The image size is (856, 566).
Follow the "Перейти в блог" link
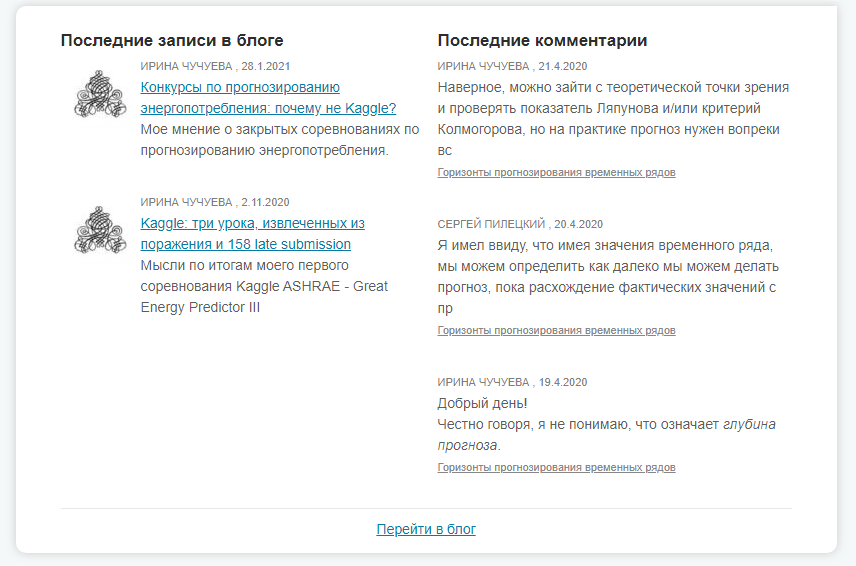click(x=426, y=529)
